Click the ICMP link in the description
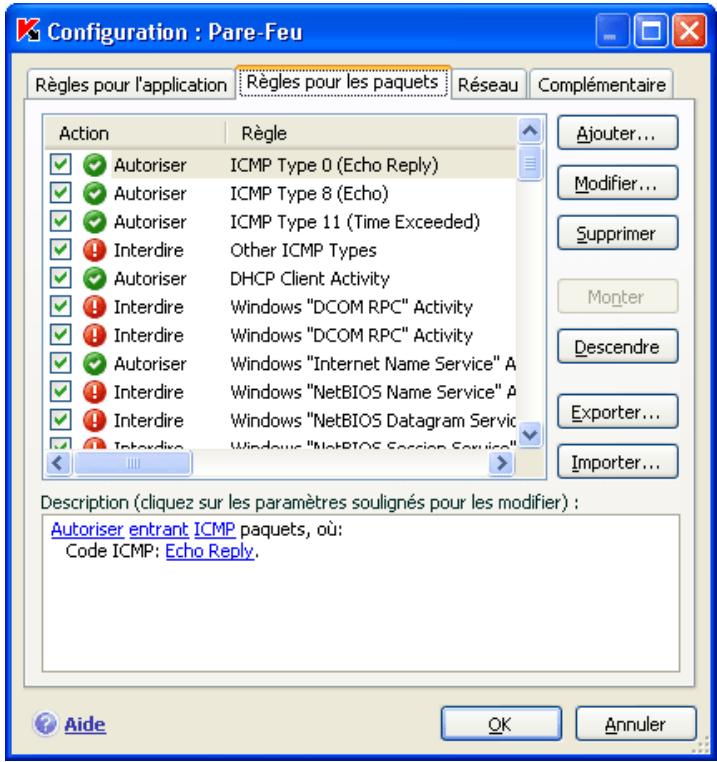The height and width of the screenshot is (762, 717). pyautogui.click(x=215, y=529)
